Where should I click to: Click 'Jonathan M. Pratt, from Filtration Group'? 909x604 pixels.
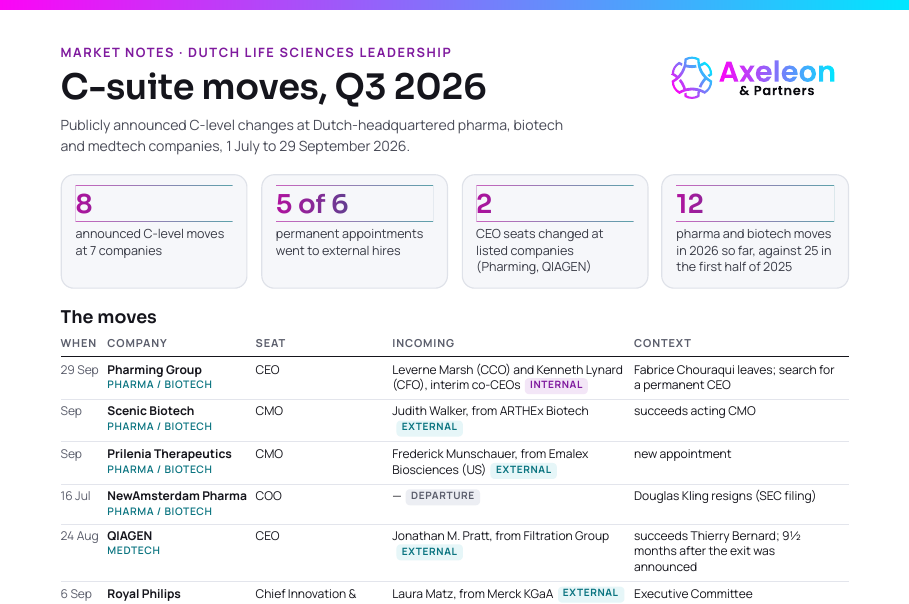500,536
